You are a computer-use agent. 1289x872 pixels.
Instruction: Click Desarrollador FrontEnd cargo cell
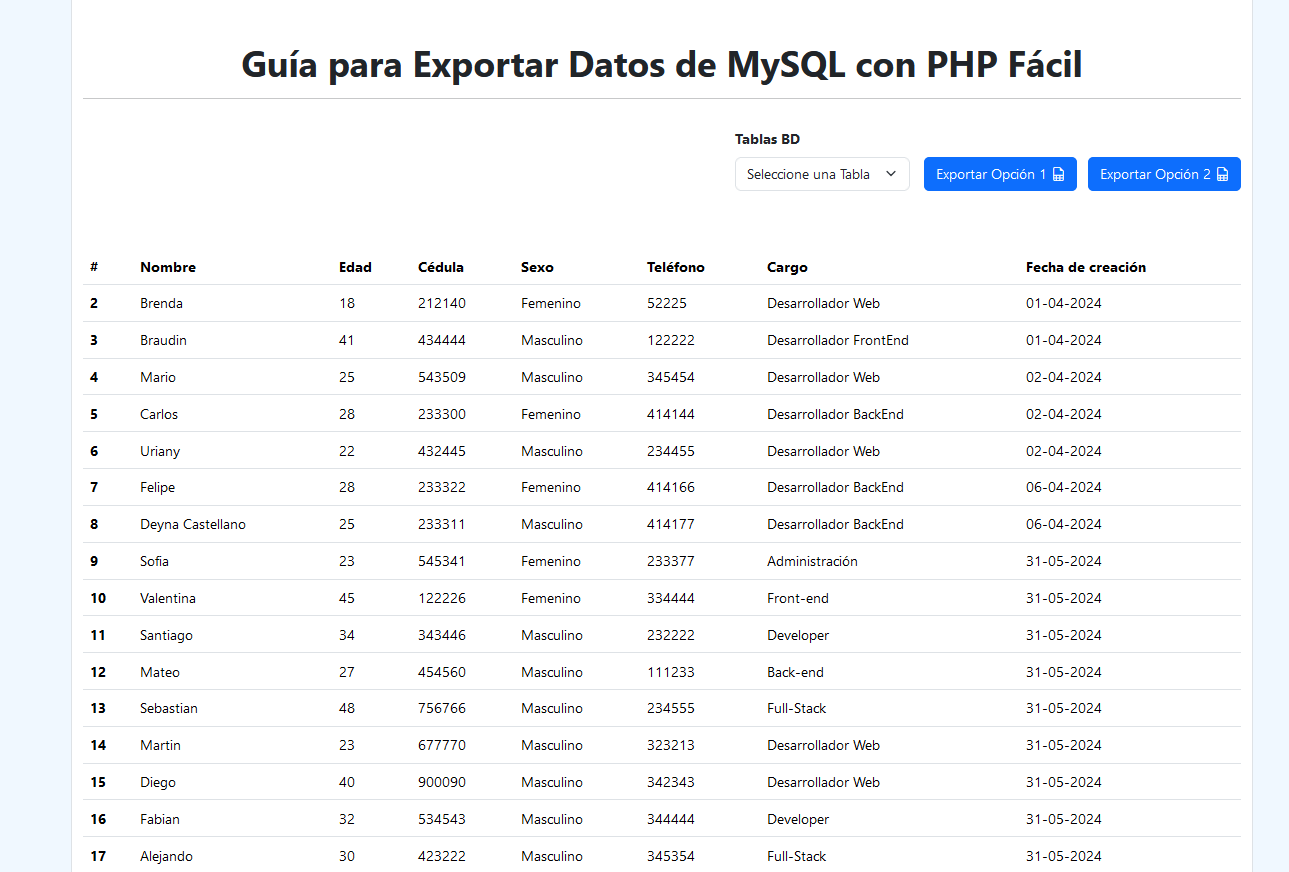pos(838,340)
